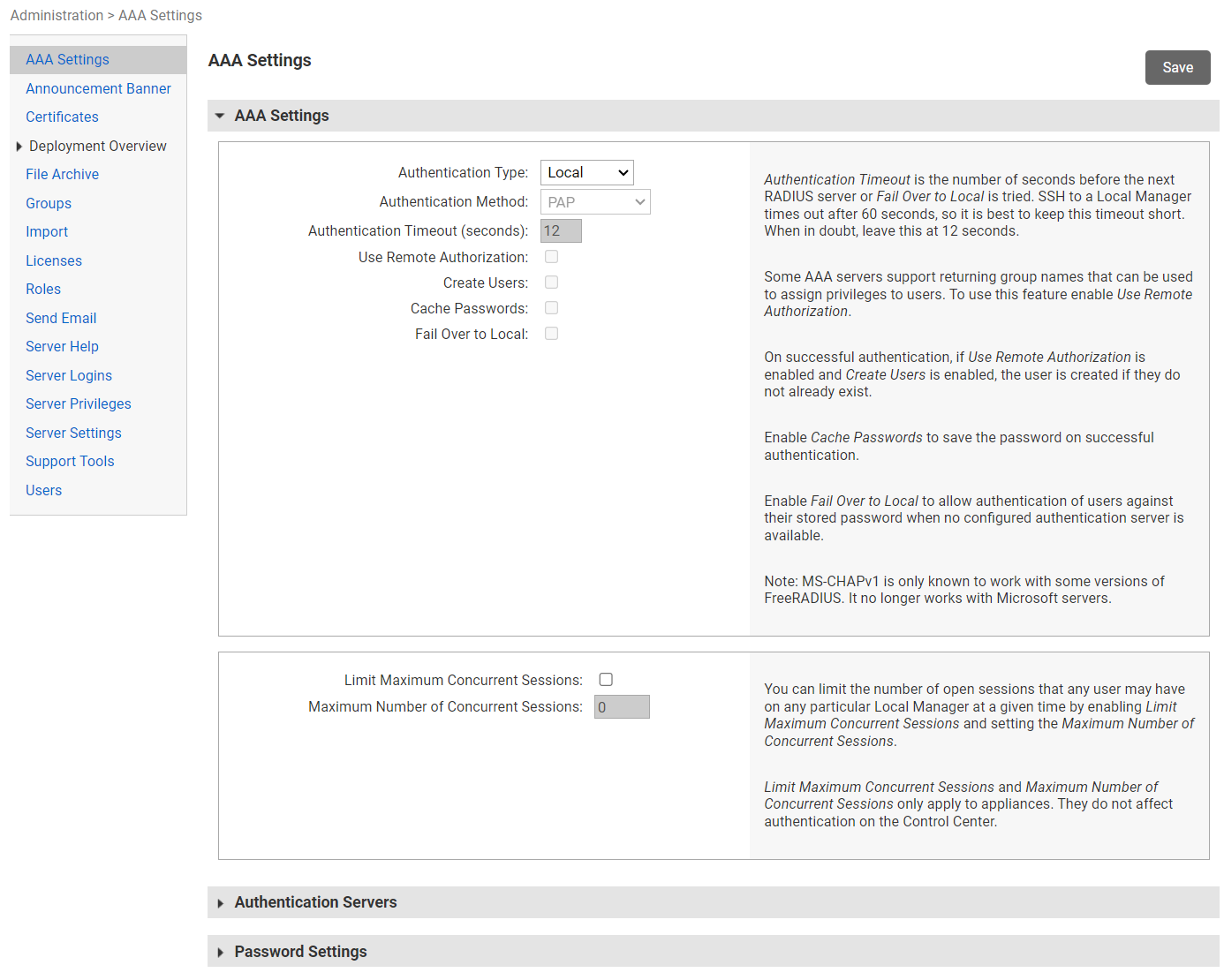Click the Administration breadcrumb link
Viewport: 1224px width, 980px height.
pos(57,15)
